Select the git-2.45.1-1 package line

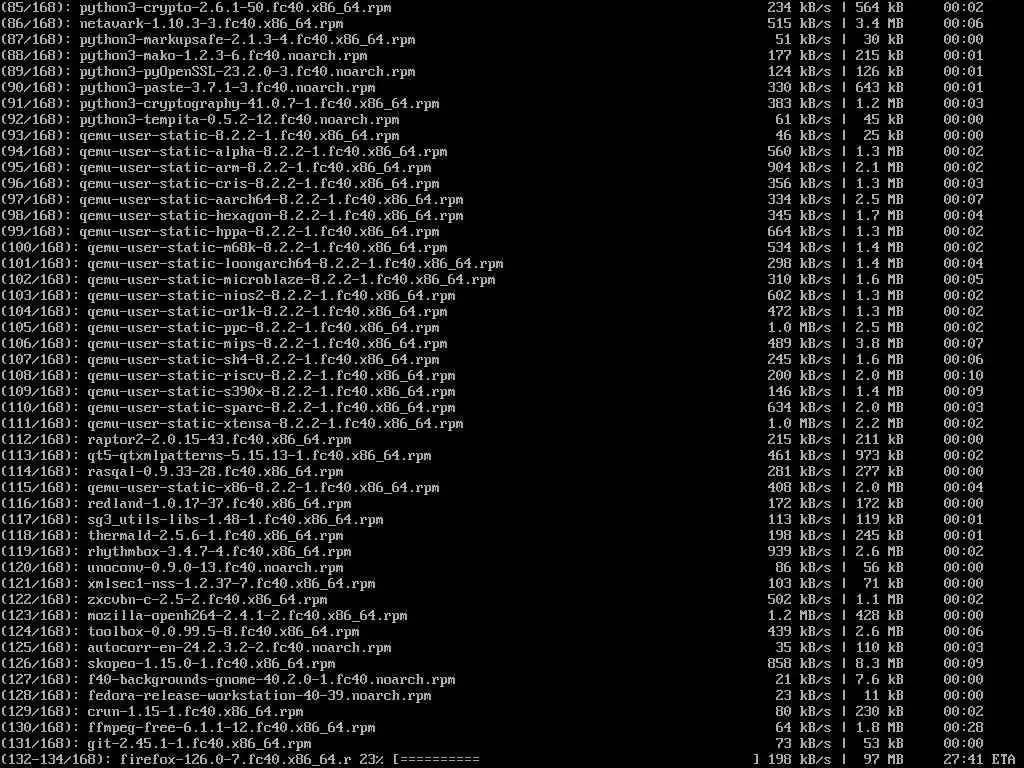click(x=492, y=743)
